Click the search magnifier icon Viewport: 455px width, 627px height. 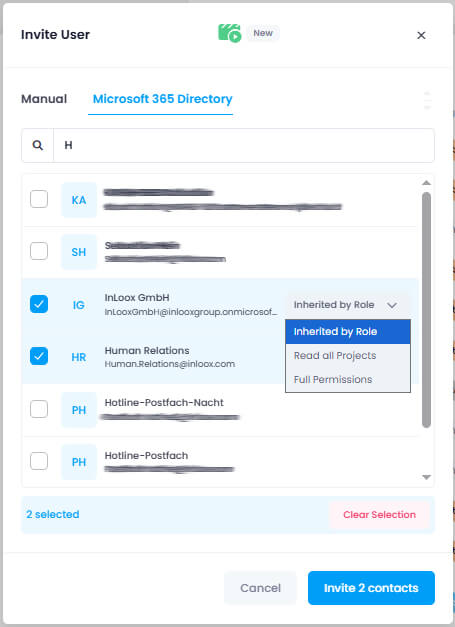(x=38, y=145)
